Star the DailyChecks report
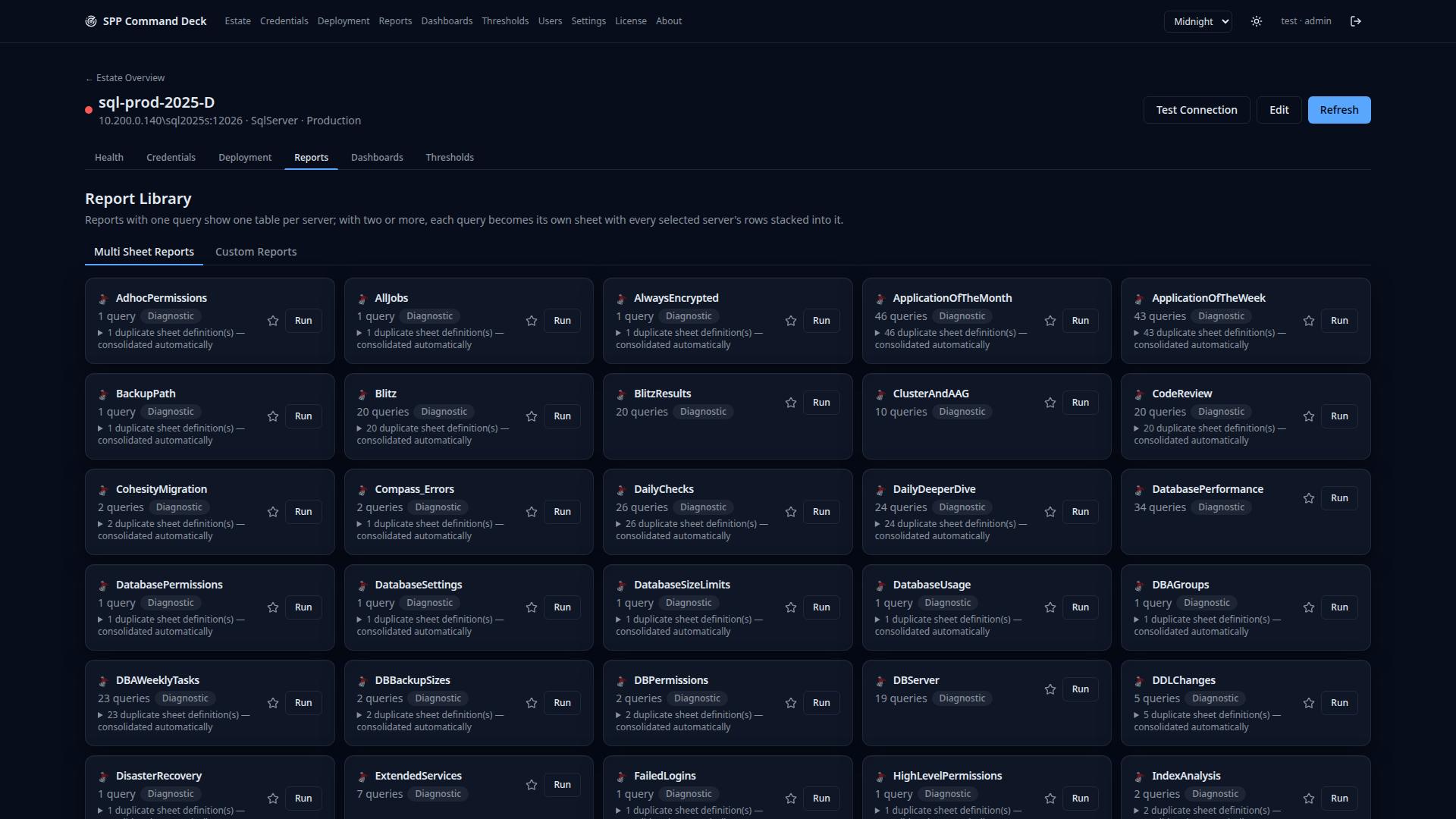The width and height of the screenshot is (1456, 819). point(791,512)
